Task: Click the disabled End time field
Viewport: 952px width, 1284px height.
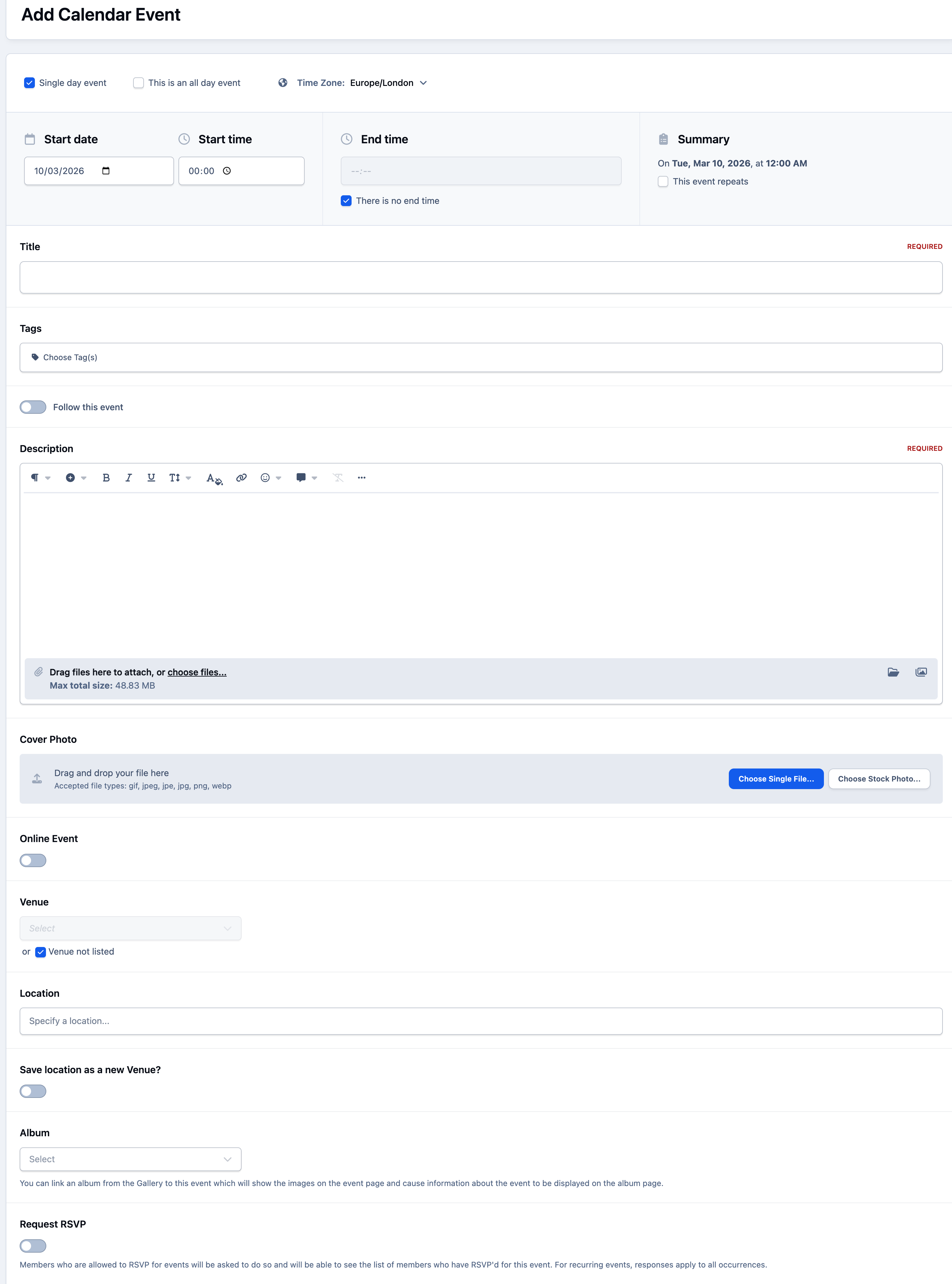Action: click(481, 171)
